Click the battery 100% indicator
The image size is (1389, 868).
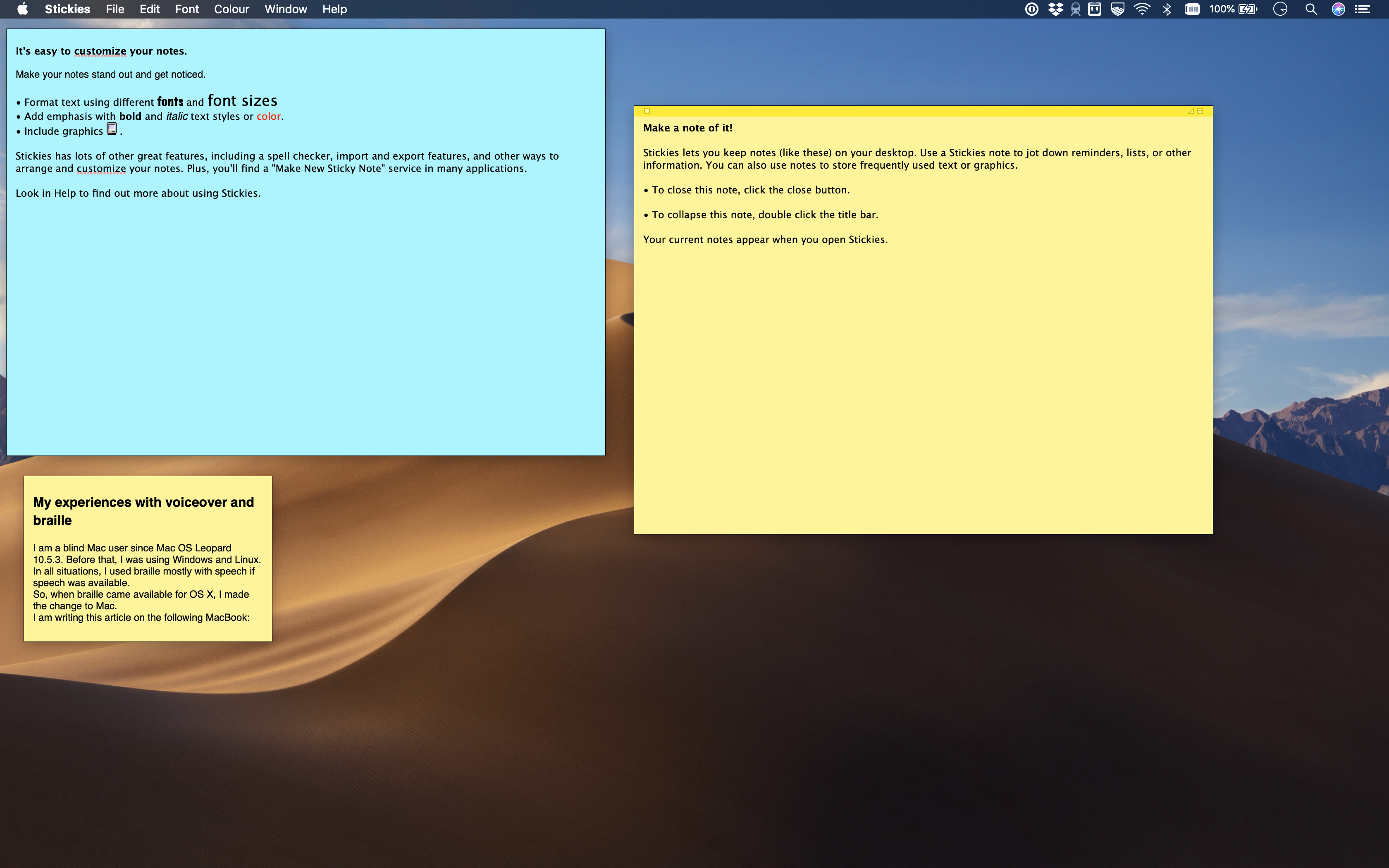tap(1233, 9)
